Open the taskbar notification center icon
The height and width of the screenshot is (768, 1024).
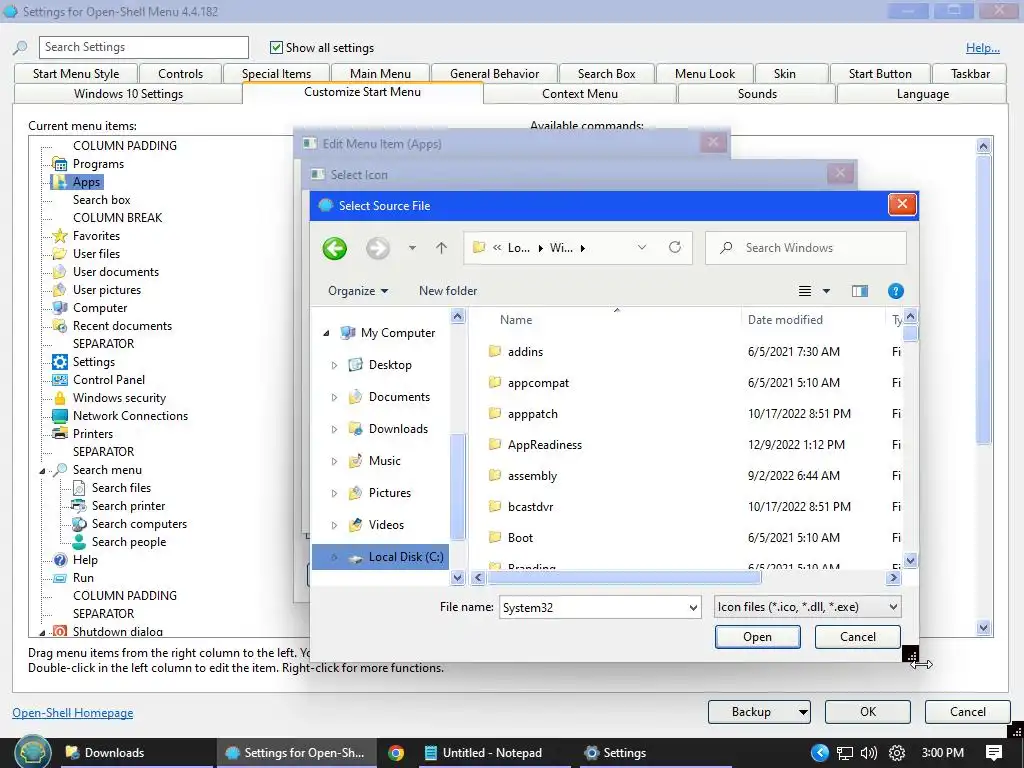point(994,753)
